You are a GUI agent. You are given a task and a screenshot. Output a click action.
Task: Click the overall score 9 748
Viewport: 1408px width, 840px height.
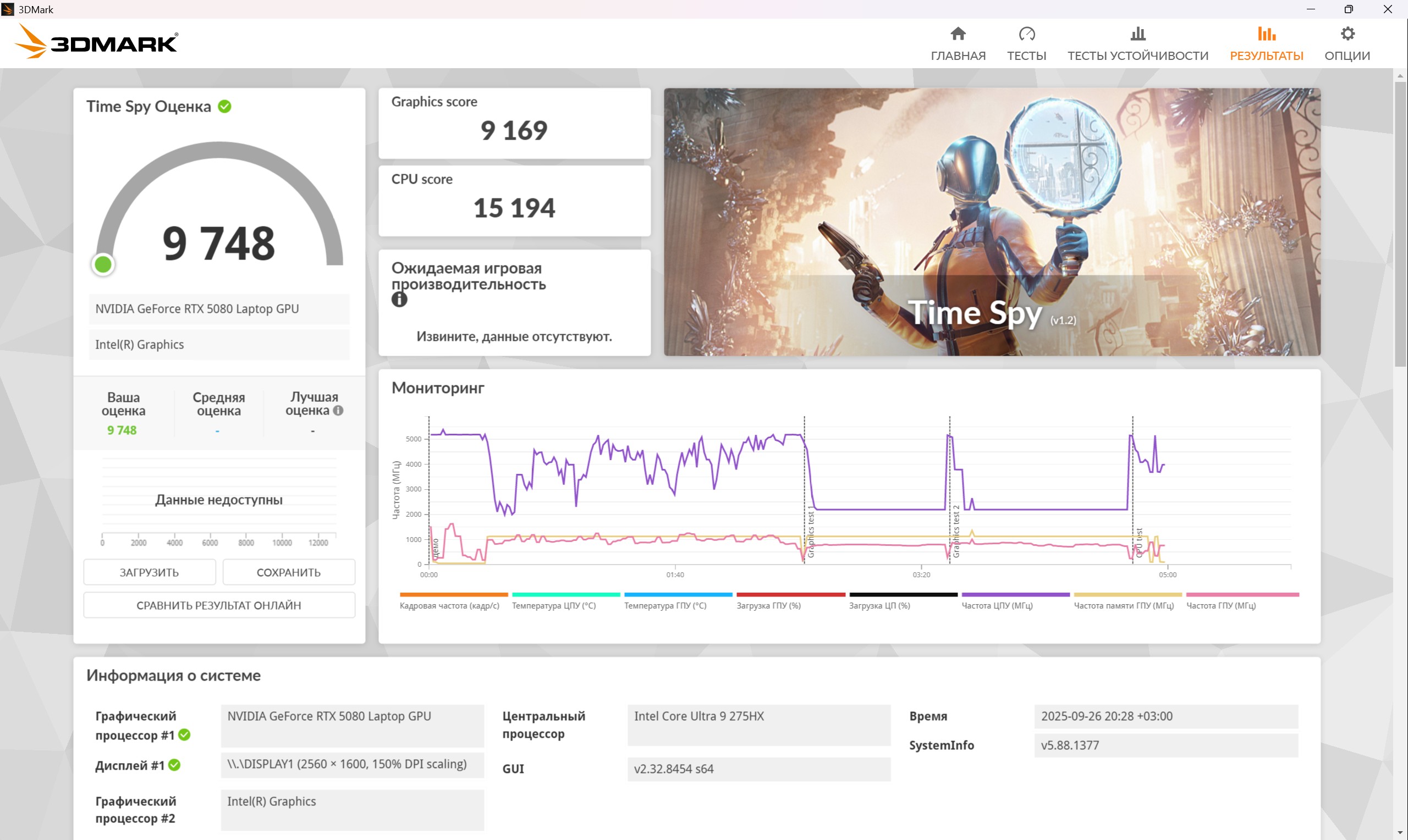[218, 244]
